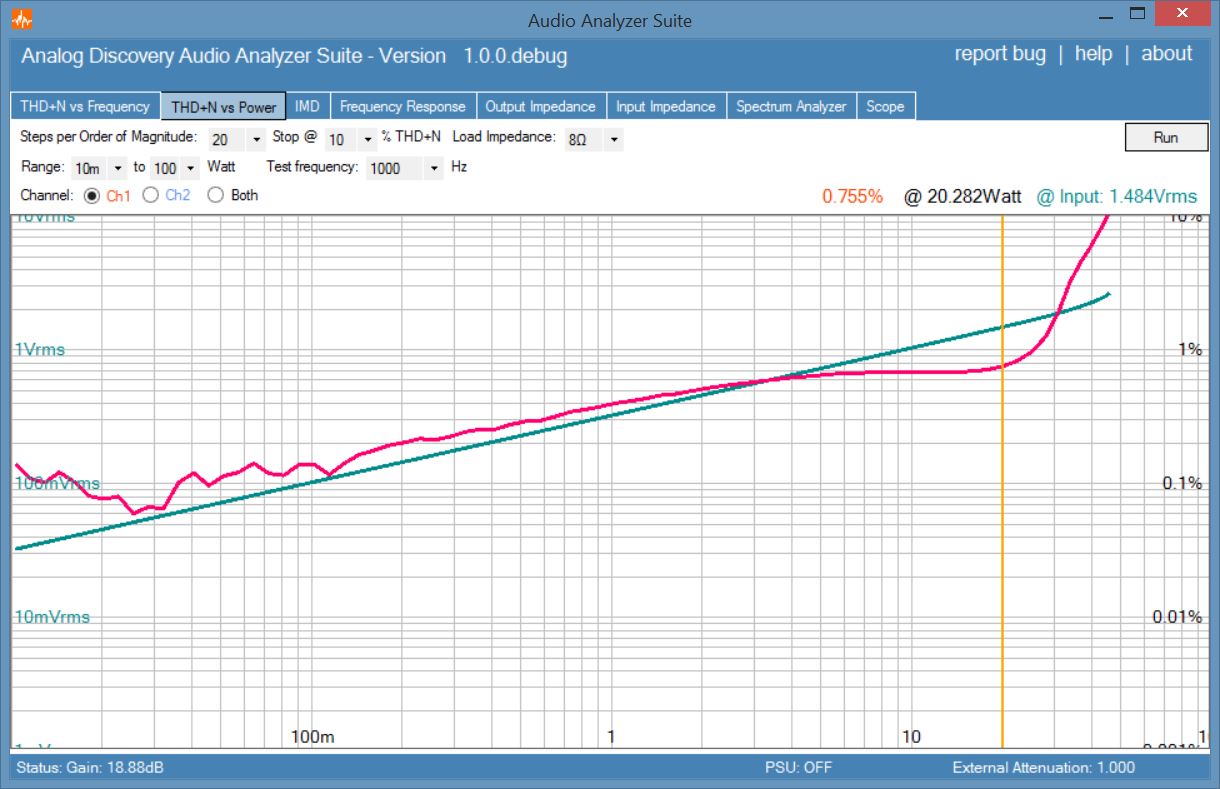Close the Audio Analyzer Suite window
This screenshot has width=1220, height=789.
1183,14
